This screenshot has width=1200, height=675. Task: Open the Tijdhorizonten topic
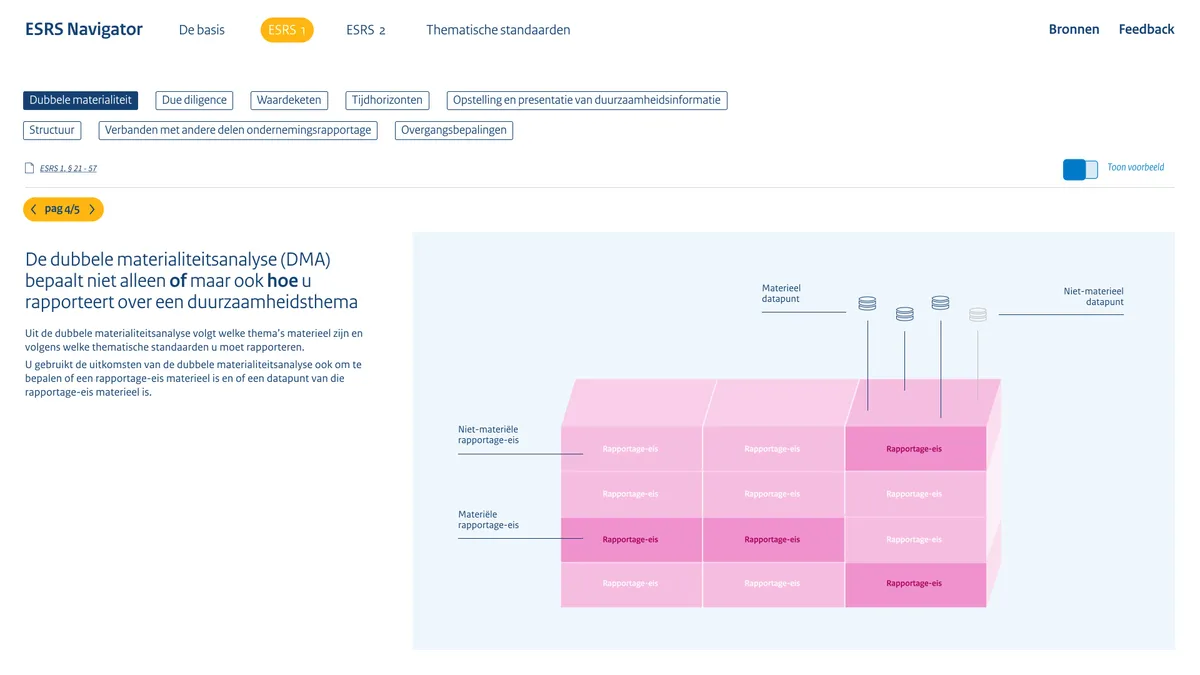click(x=387, y=100)
